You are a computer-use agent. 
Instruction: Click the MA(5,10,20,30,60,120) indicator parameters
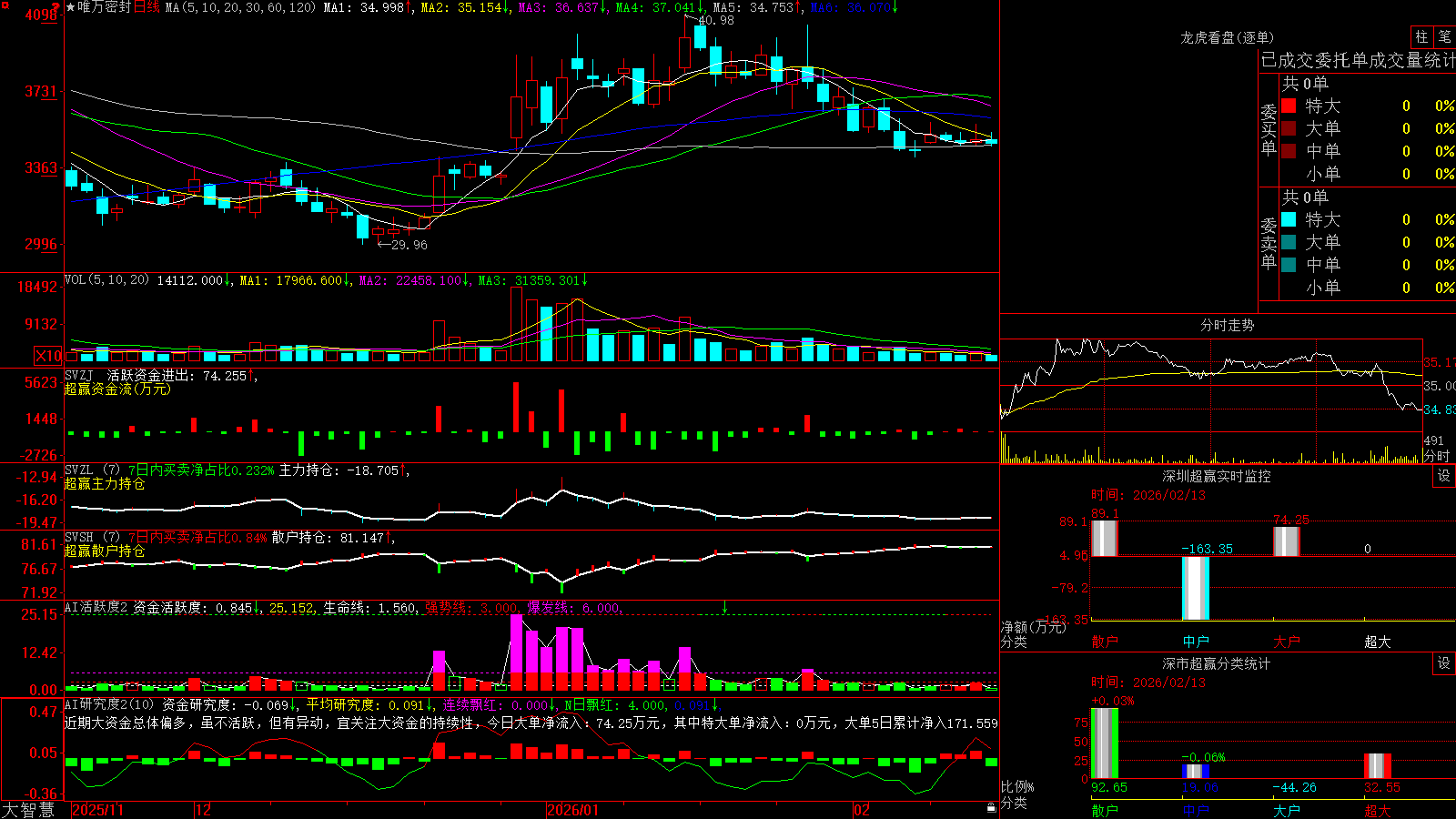[240, 7]
